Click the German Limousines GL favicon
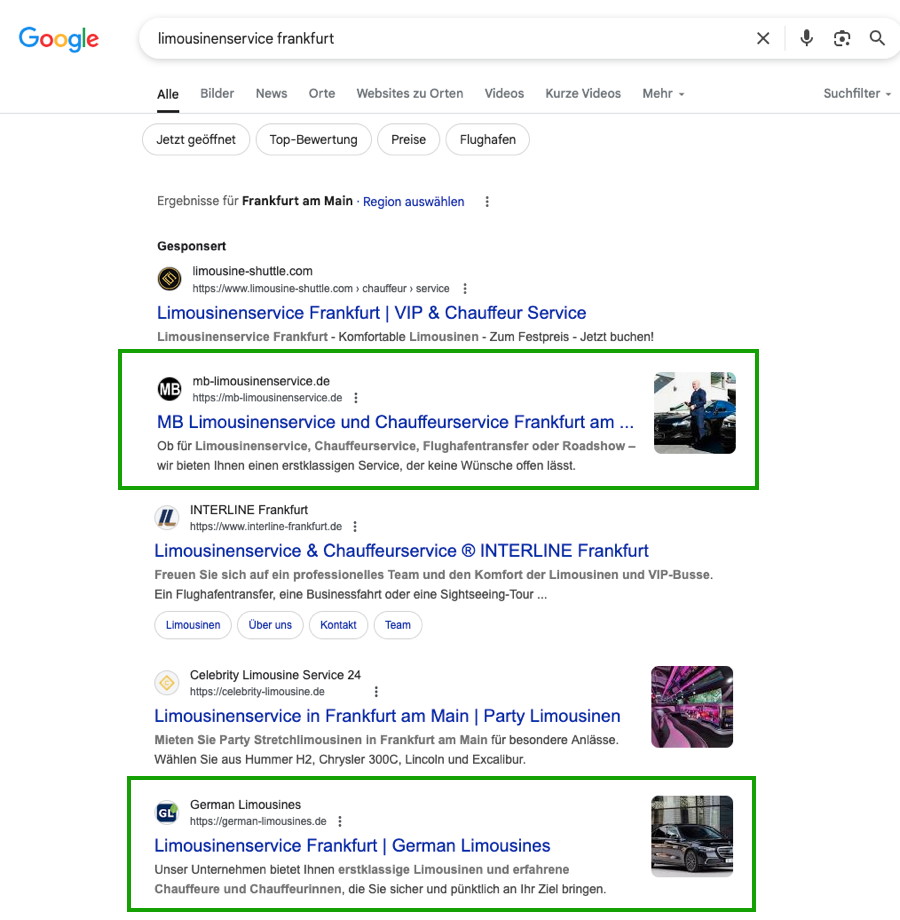Viewport: 900px width, 920px height. click(167, 812)
